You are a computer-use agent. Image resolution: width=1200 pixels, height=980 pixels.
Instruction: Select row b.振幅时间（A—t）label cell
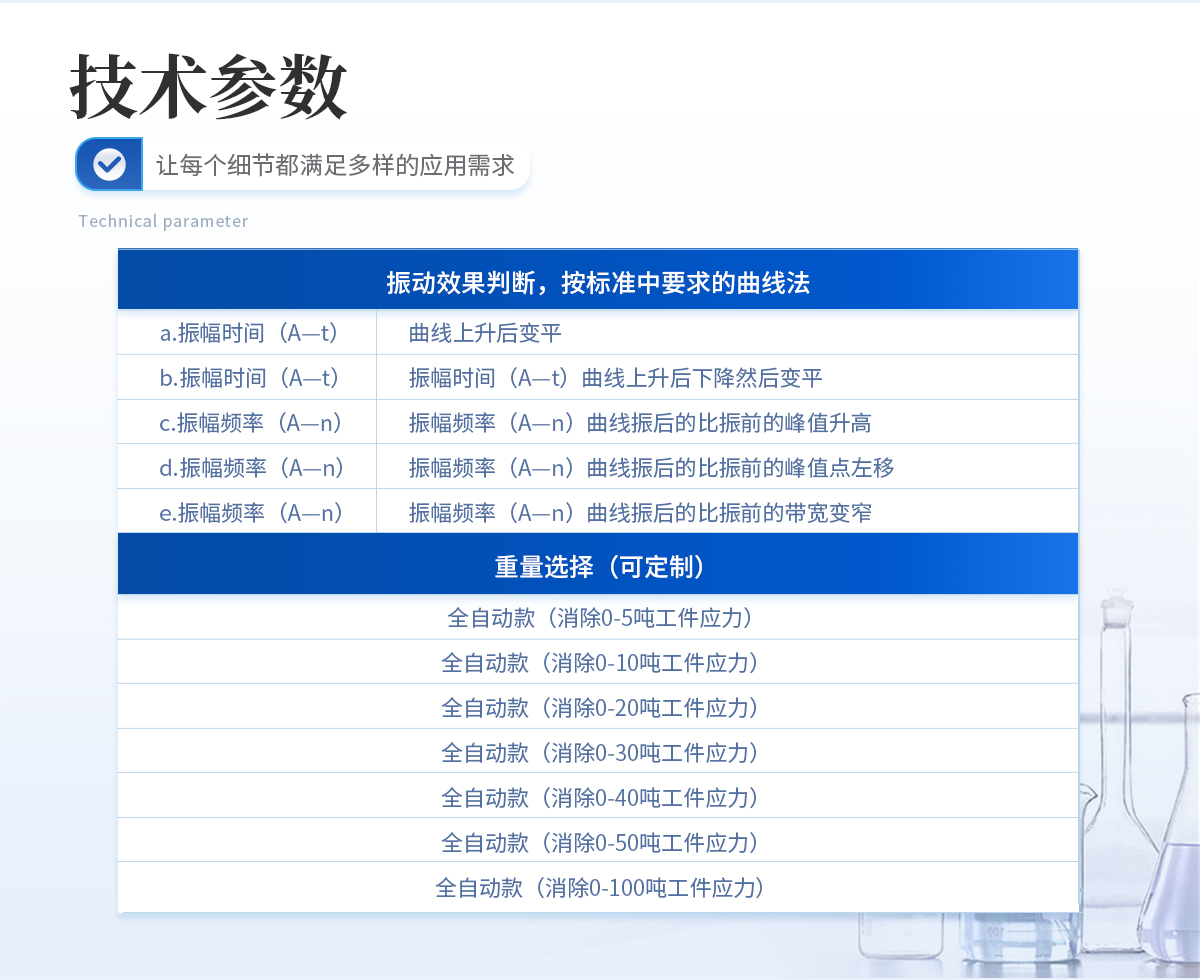click(249, 378)
